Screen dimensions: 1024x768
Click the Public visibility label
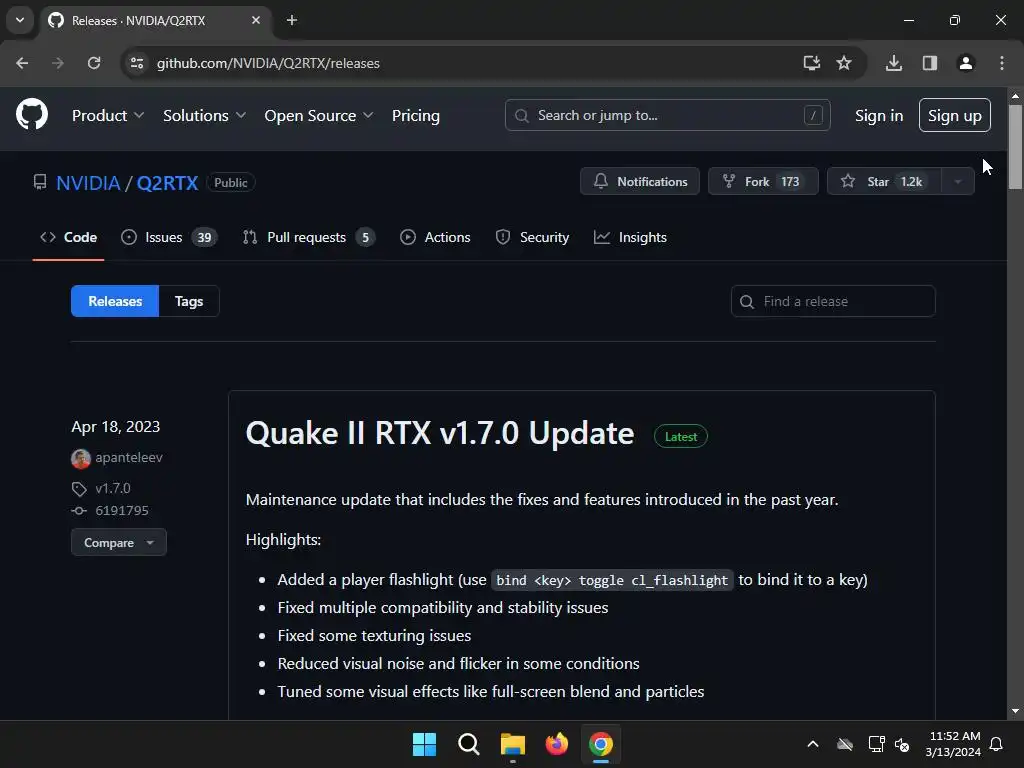click(231, 183)
